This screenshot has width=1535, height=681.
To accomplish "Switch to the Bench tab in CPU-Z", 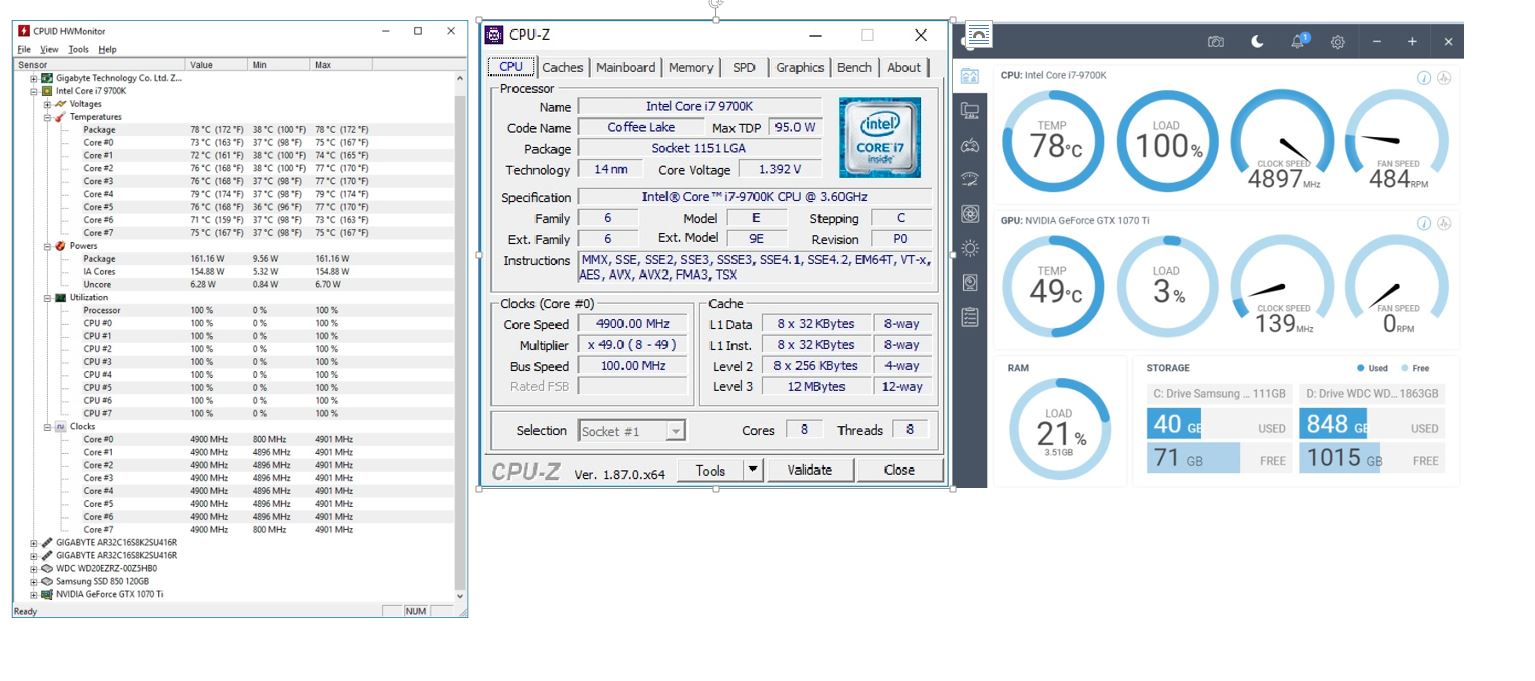I will click(854, 67).
